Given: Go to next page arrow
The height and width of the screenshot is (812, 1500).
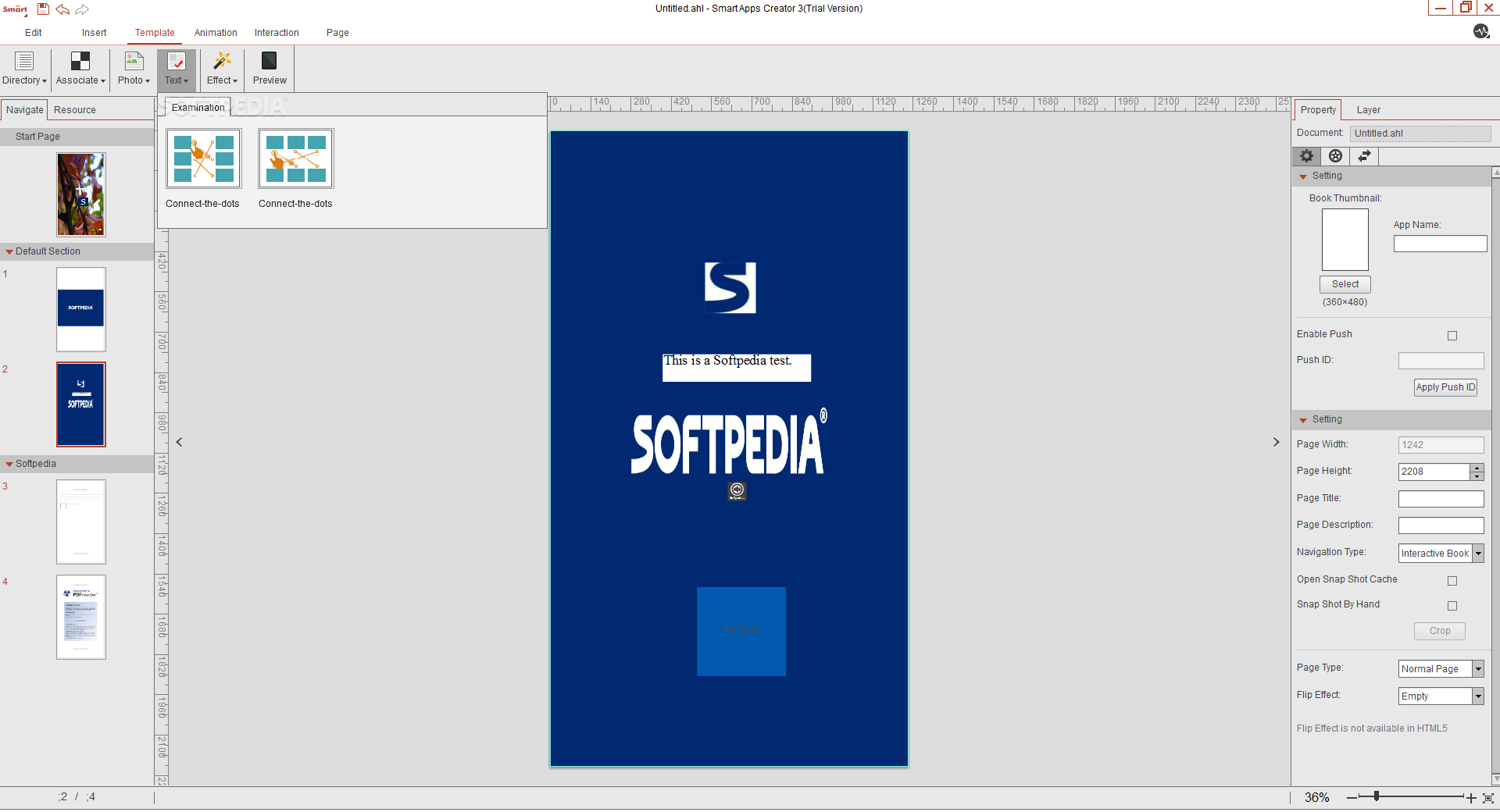Looking at the screenshot, I should tap(1276, 442).
